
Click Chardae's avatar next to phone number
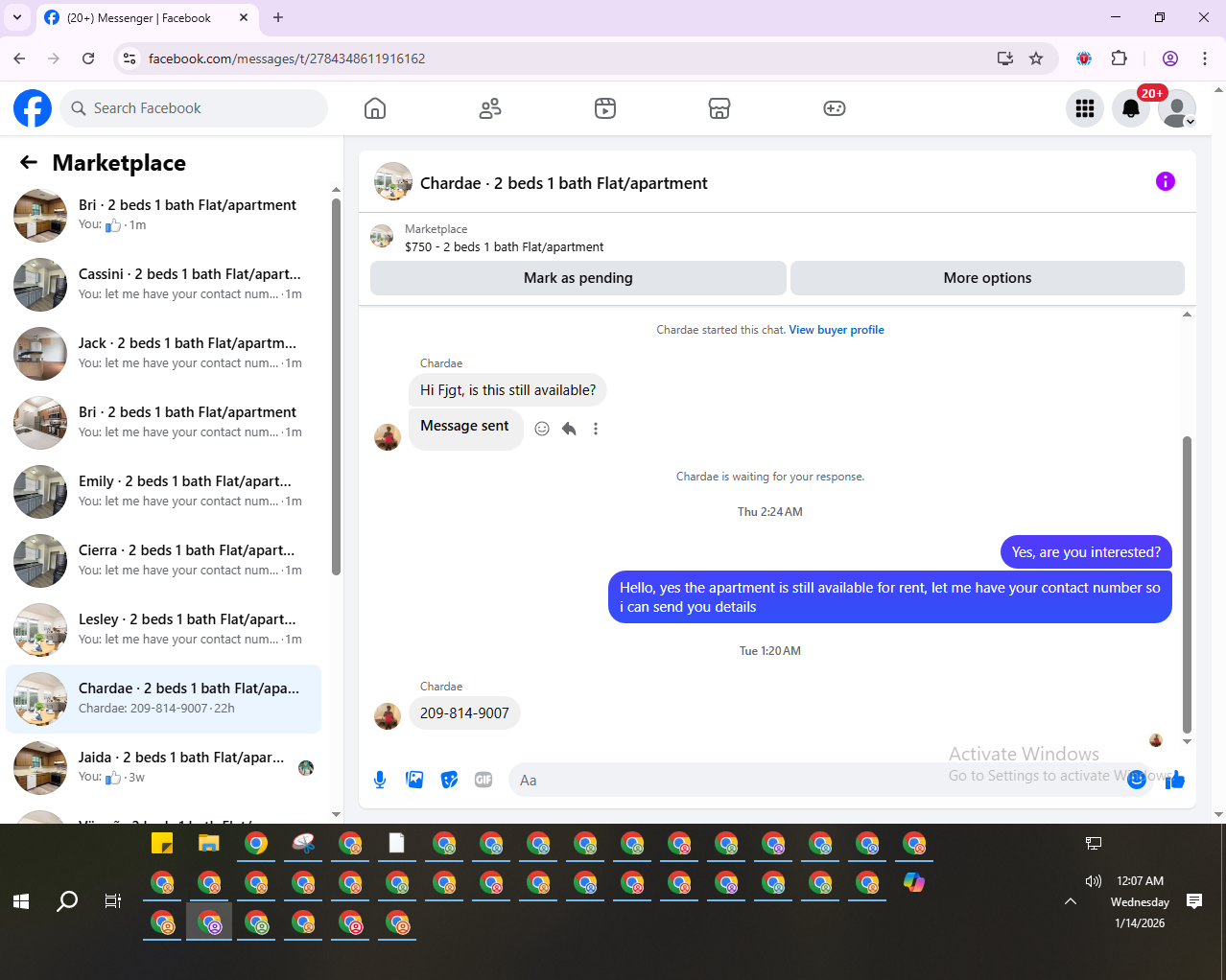[x=388, y=715]
